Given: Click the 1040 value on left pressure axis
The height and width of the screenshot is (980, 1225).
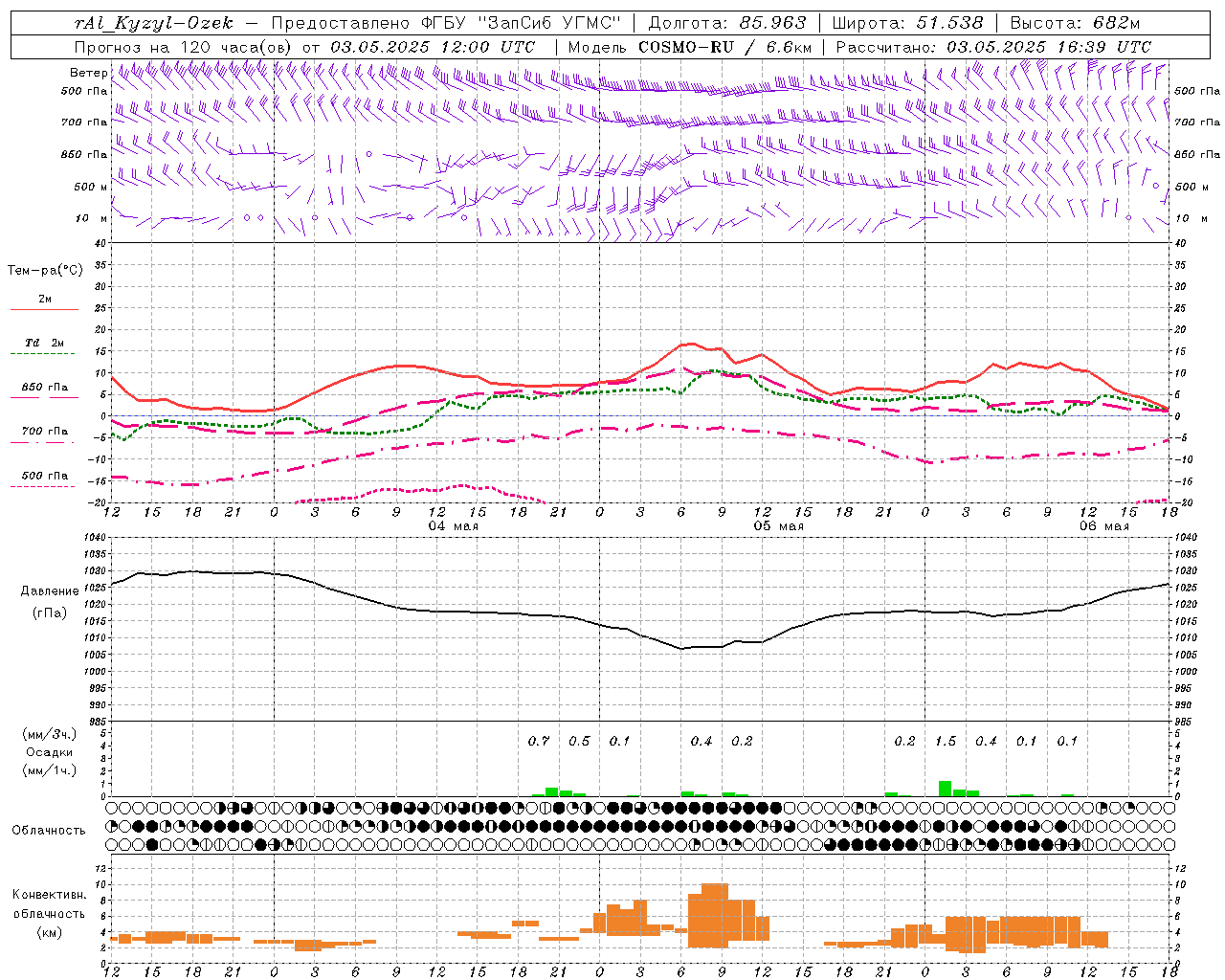Looking at the screenshot, I should [94, 537].
